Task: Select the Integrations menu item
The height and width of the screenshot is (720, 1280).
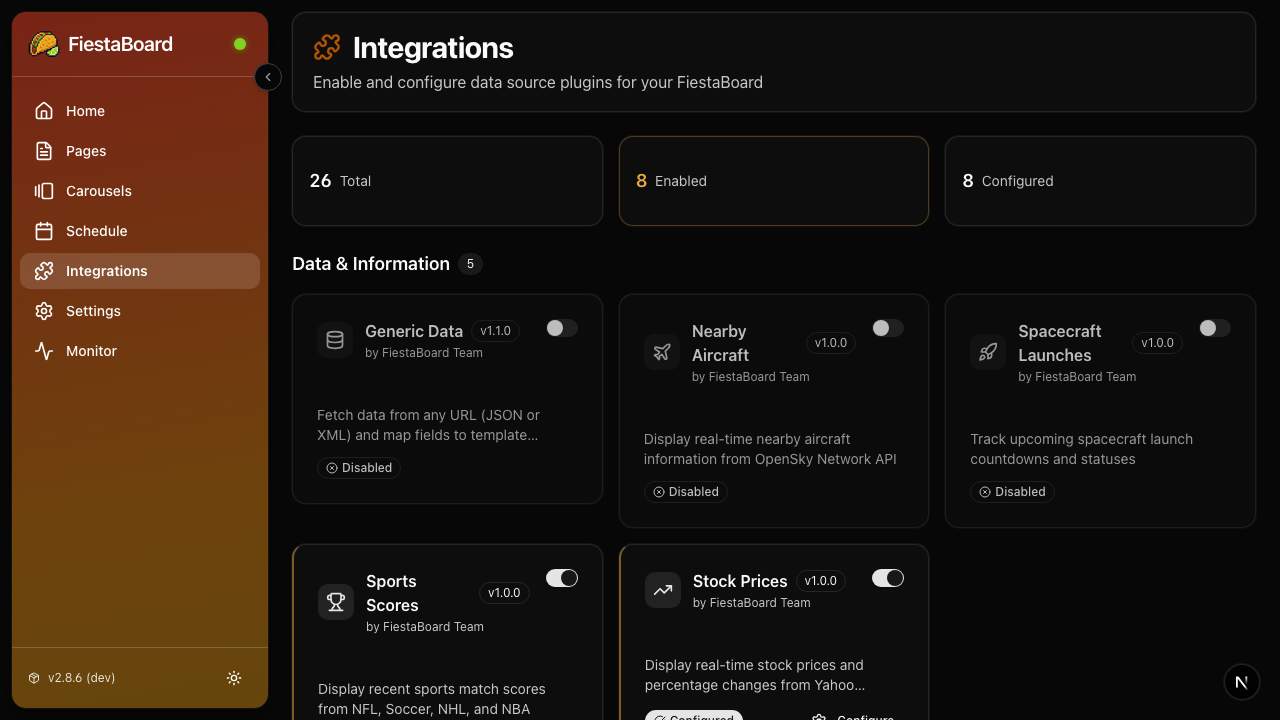Action: [140, 271]
